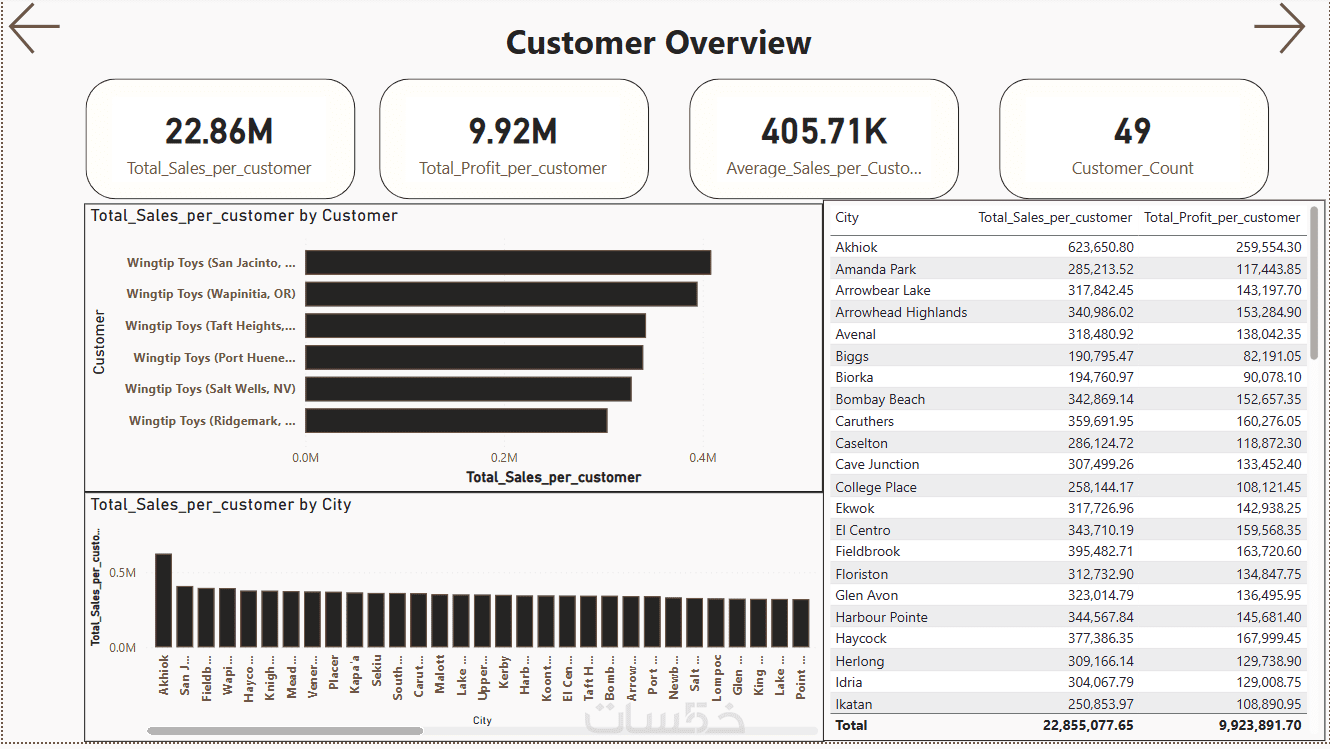The image size is (1330, 749).
Task: Click the City axis title under the column chart
Action: click(482, 720)
